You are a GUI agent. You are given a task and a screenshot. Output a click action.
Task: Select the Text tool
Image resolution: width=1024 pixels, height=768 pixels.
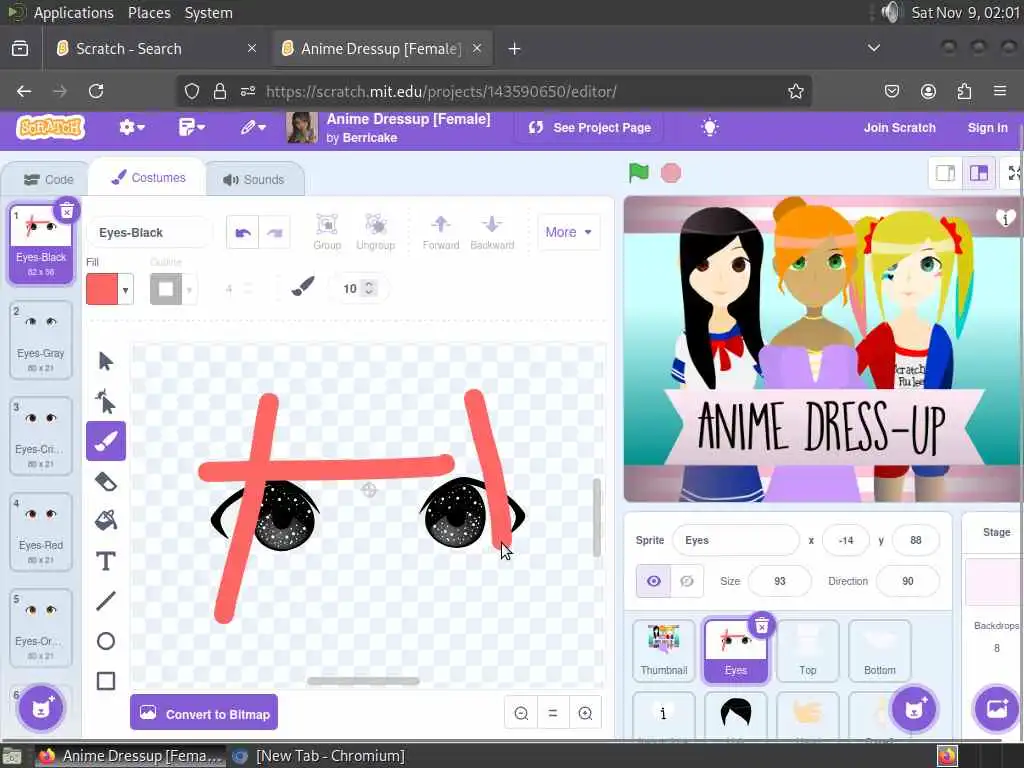click(106, 561)
